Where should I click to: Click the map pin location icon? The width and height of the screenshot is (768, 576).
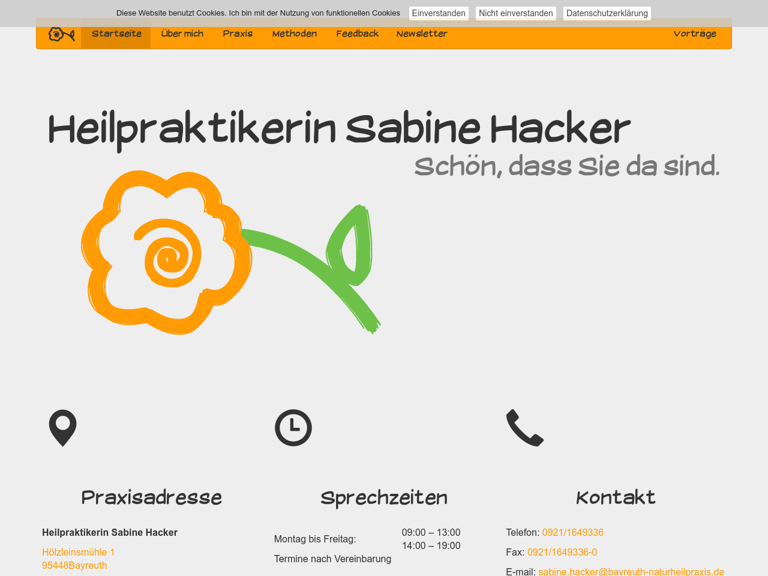pos(62,428)
